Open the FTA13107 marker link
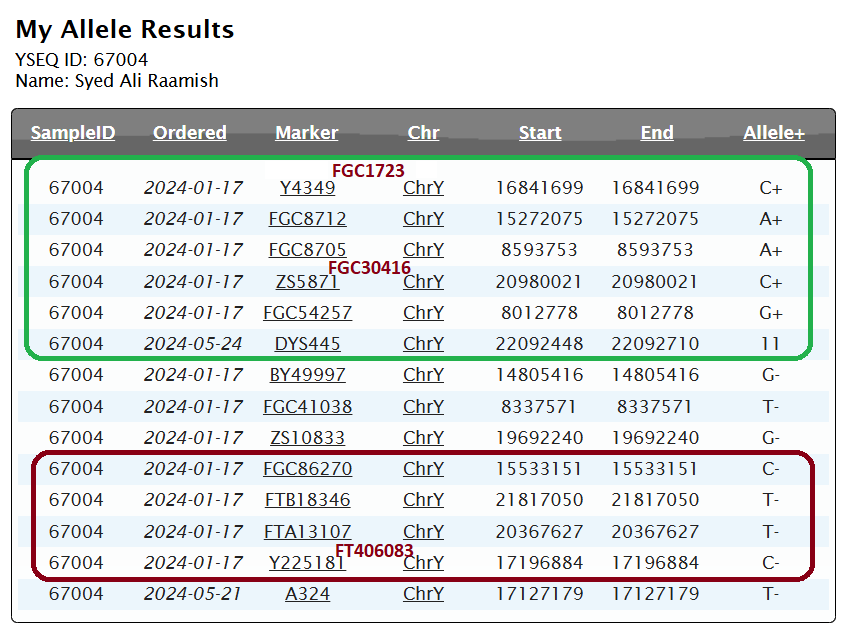Viewport: 846px width, 634px height. point(307,532)
